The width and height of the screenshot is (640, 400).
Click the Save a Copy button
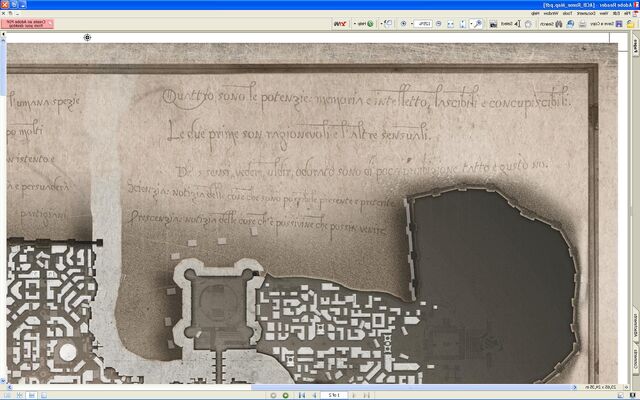point(606,24)
